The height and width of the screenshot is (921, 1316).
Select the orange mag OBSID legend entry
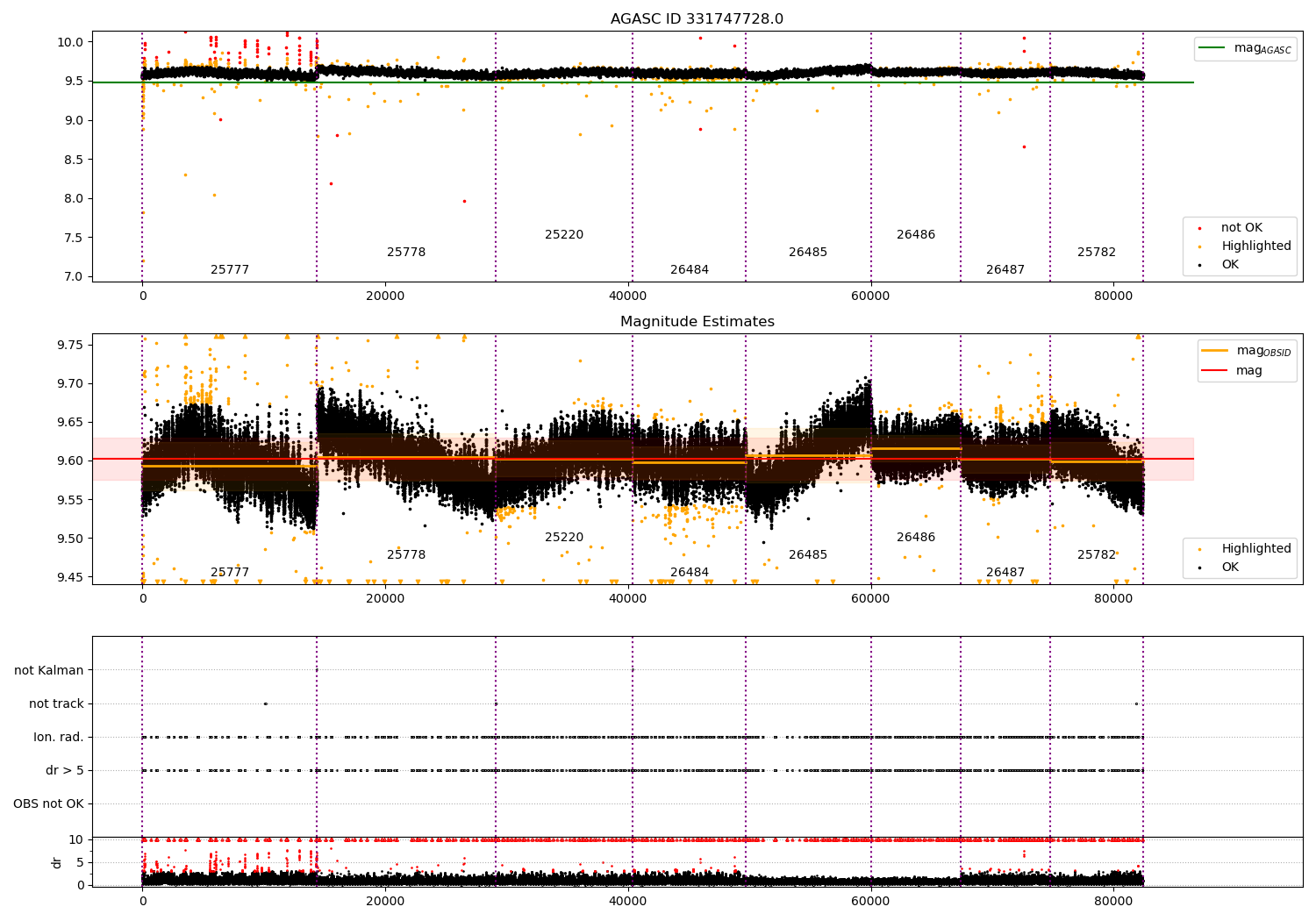click(1247, 351)
